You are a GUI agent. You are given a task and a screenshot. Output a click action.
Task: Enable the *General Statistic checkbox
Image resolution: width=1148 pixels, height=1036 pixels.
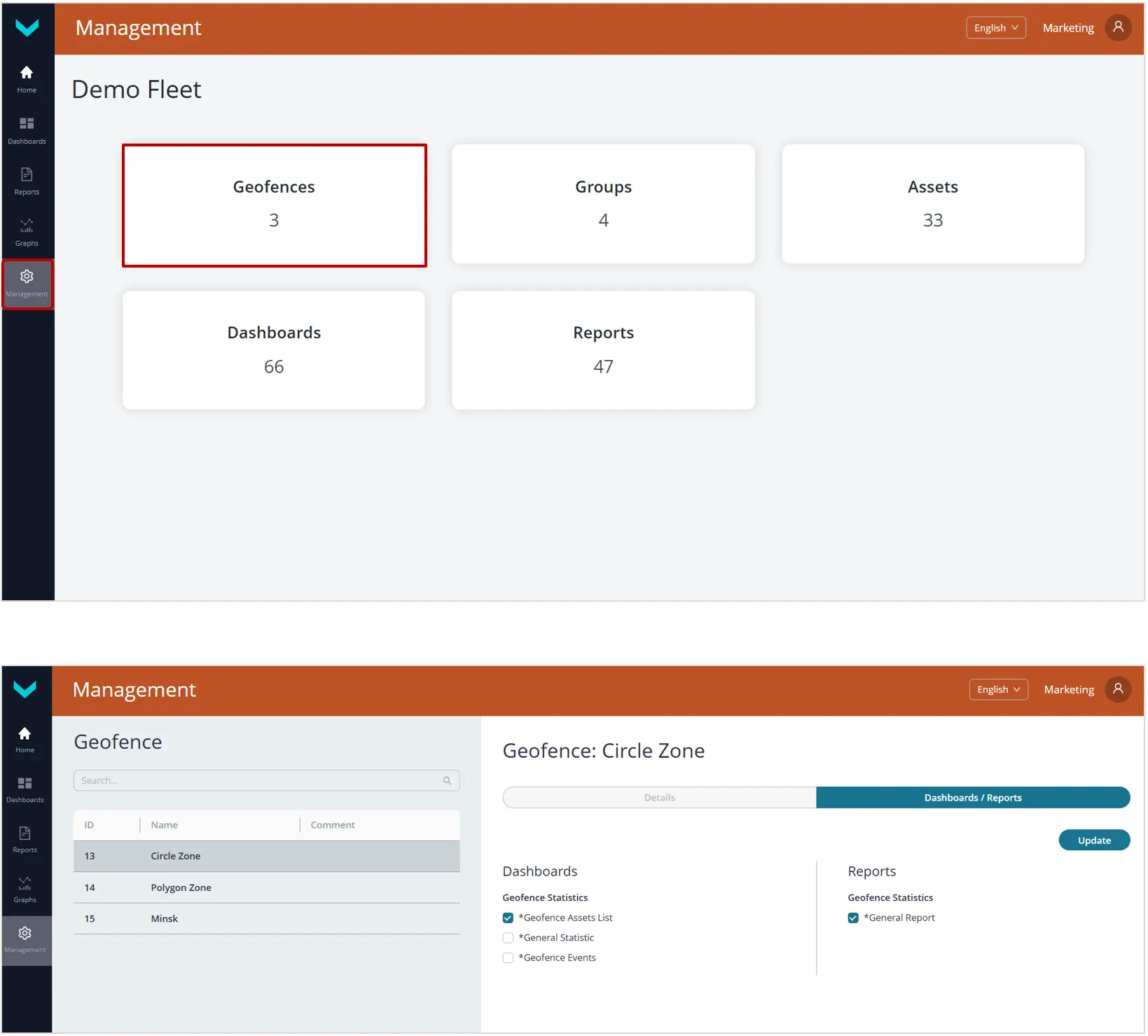508,938
